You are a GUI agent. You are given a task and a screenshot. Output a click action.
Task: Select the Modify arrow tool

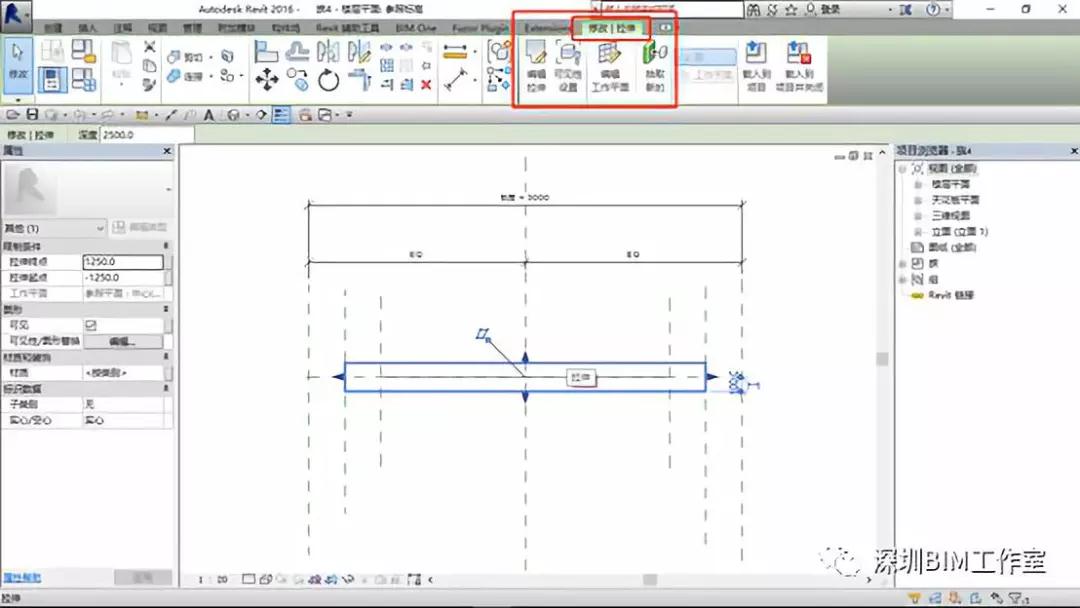click(17, 64)
